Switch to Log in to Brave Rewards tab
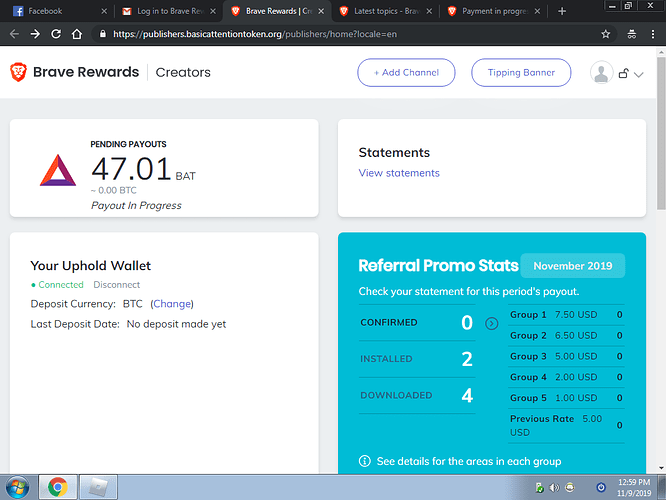Screen dimensions: 666x500 pyautogui.click(x=169, y=11)
